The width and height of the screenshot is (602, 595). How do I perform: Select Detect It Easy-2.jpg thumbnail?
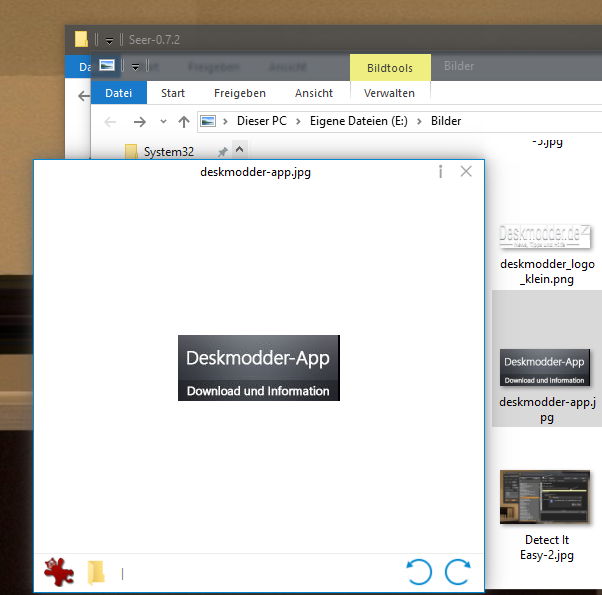(x=545, y=497)
